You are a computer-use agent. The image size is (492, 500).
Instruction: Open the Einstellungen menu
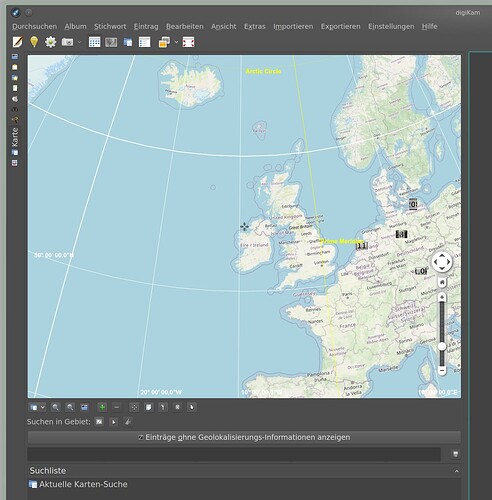391,26
